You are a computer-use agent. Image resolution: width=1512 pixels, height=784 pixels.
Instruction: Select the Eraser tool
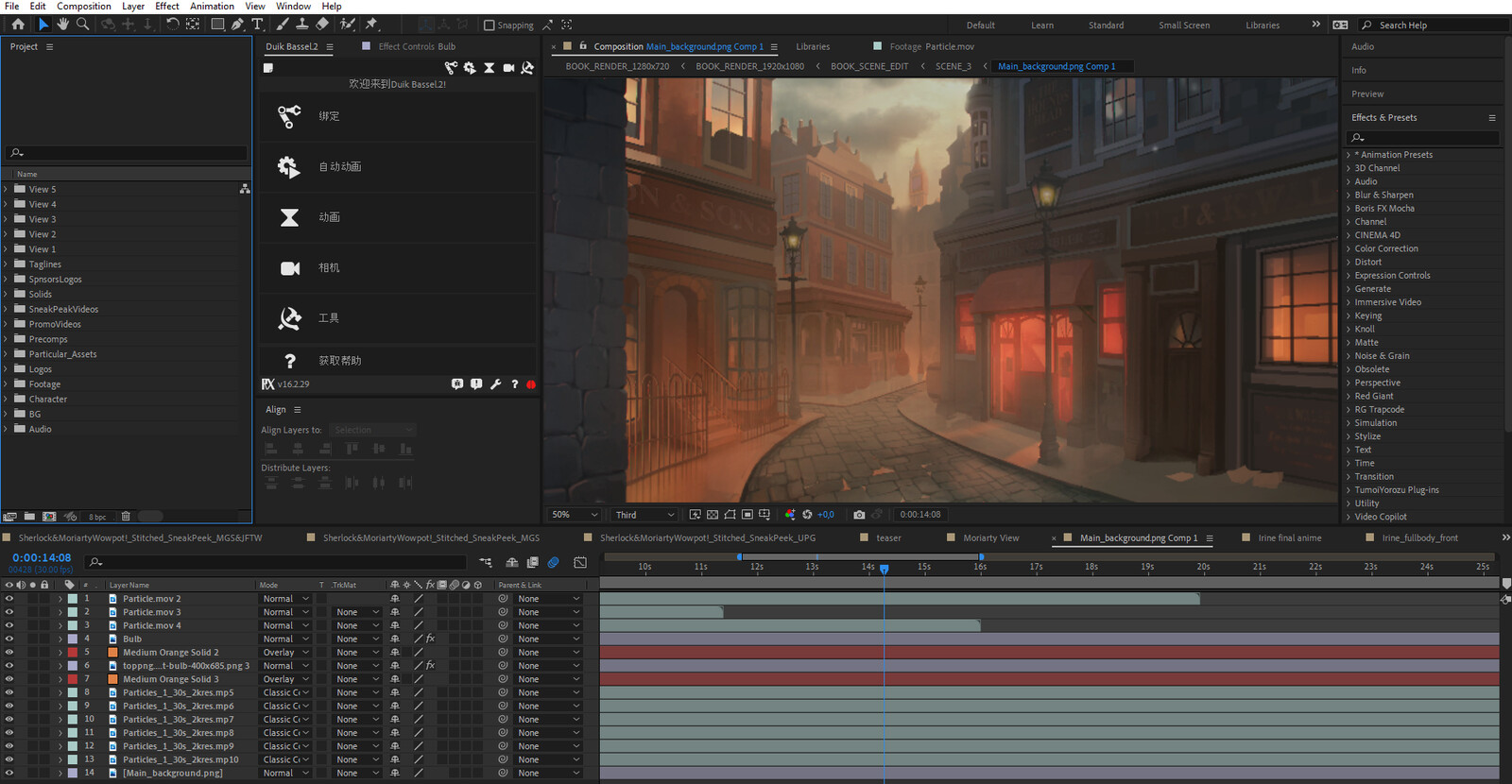(x=322, y=25)
